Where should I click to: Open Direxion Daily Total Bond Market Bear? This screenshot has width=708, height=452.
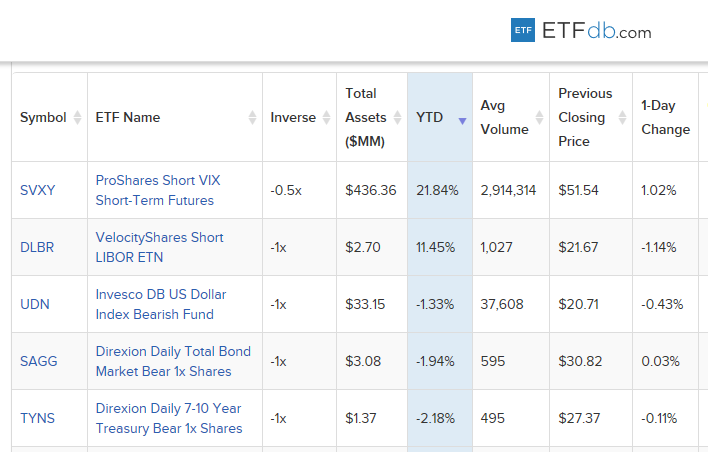[173, 361]
